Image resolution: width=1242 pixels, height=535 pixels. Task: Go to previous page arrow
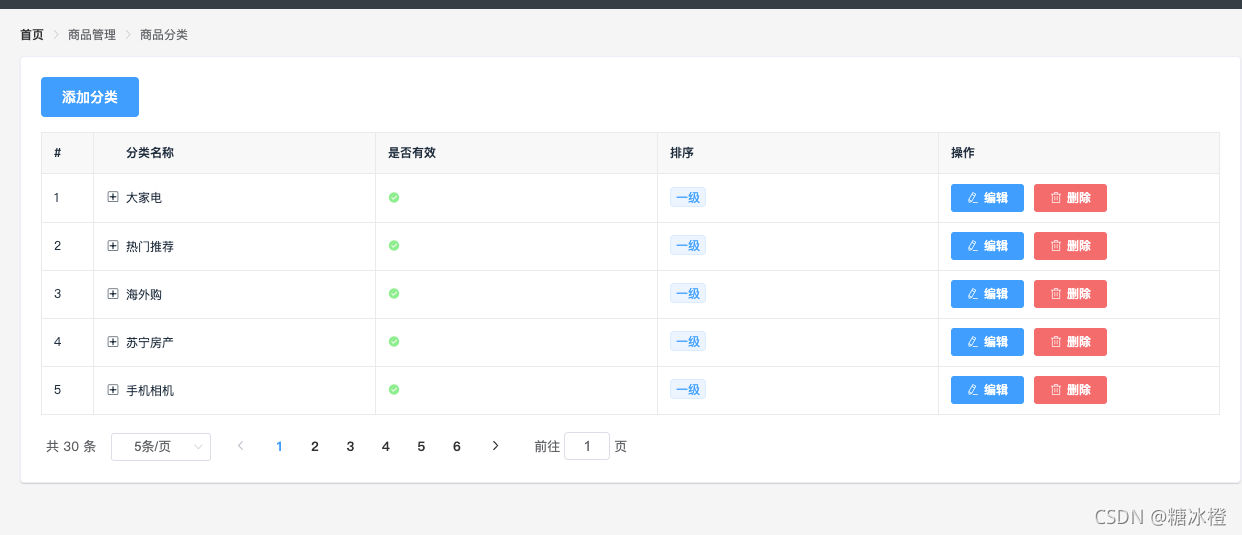coord(241,446)
